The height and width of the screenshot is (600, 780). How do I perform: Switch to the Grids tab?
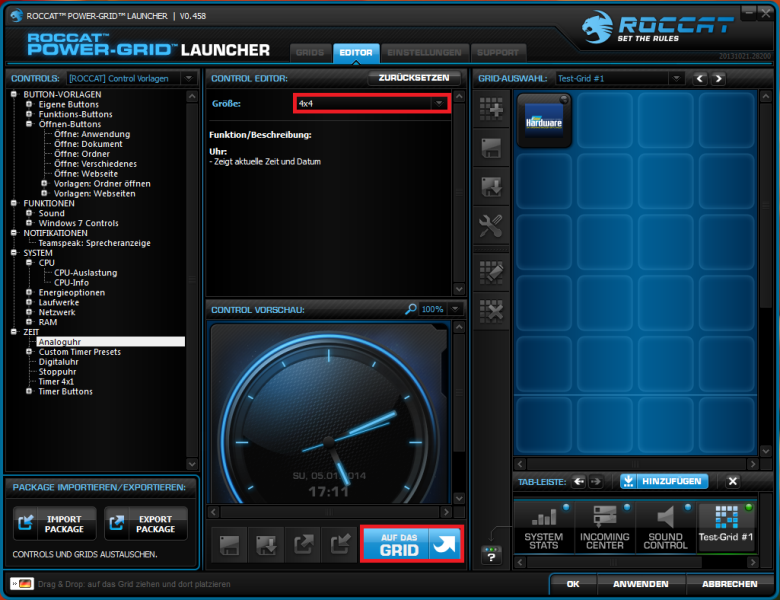(310, 53)
